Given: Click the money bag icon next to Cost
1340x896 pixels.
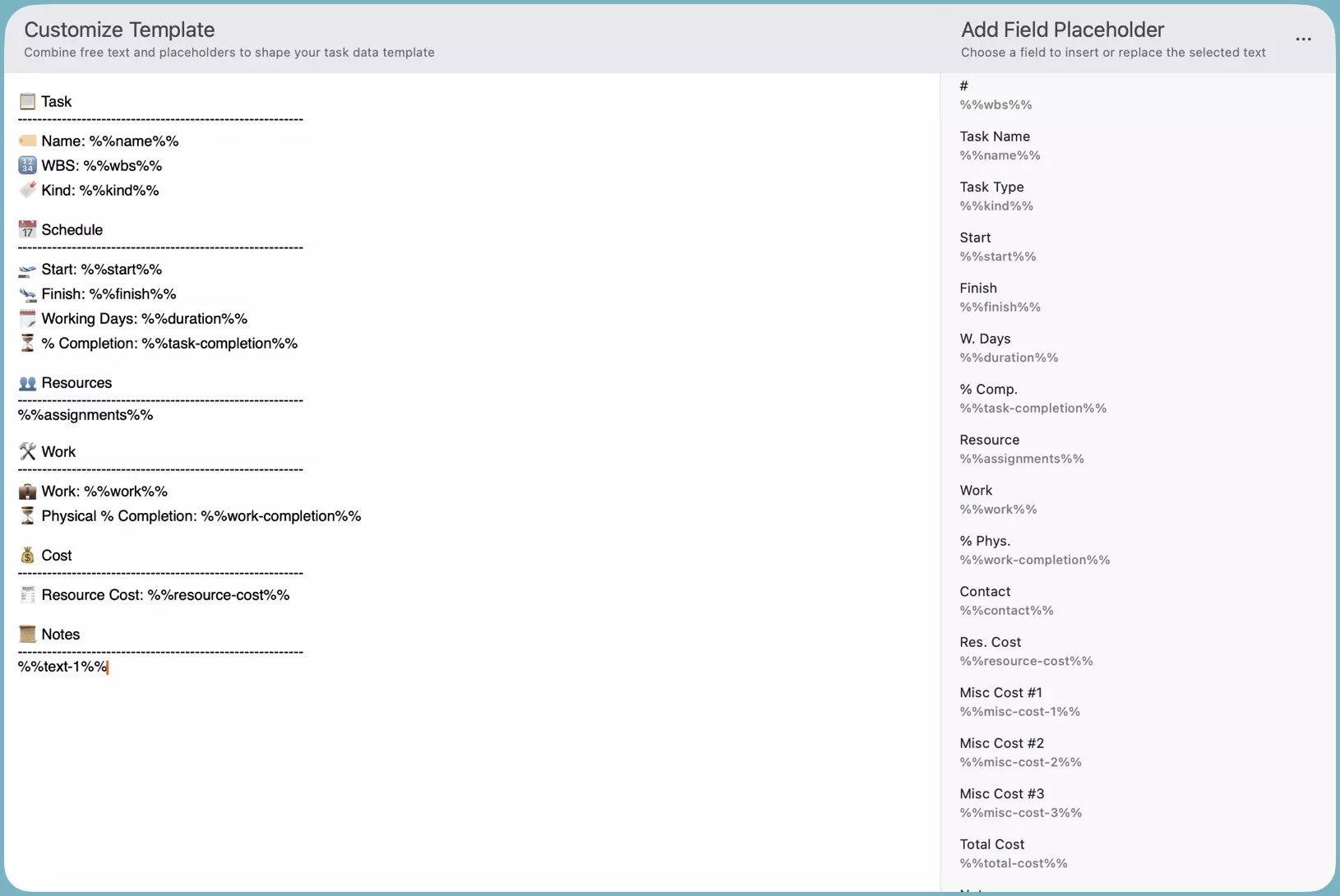Looking at the screenshot, I should [27, 555].
